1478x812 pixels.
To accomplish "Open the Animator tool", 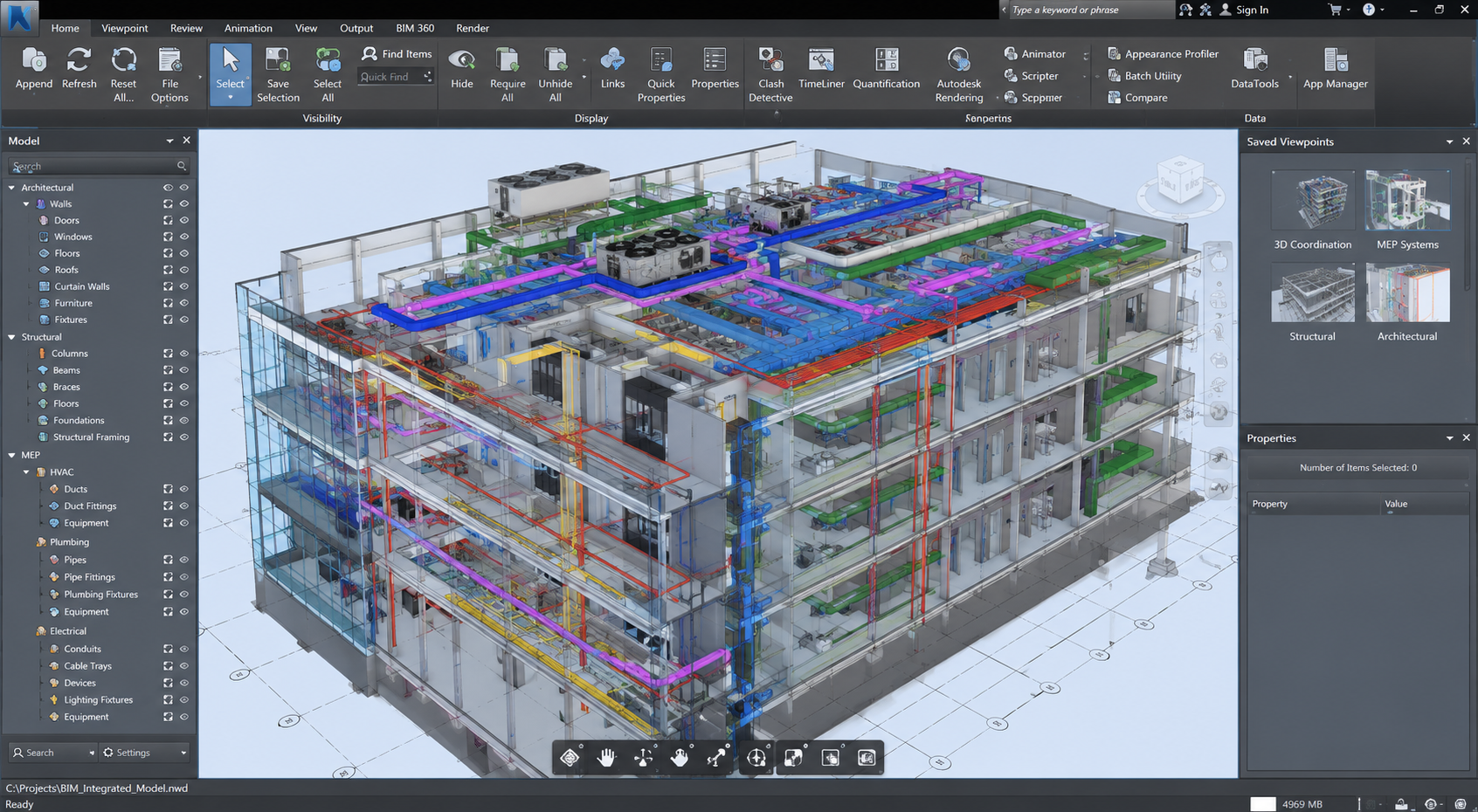I will (x=1035, y=53).
